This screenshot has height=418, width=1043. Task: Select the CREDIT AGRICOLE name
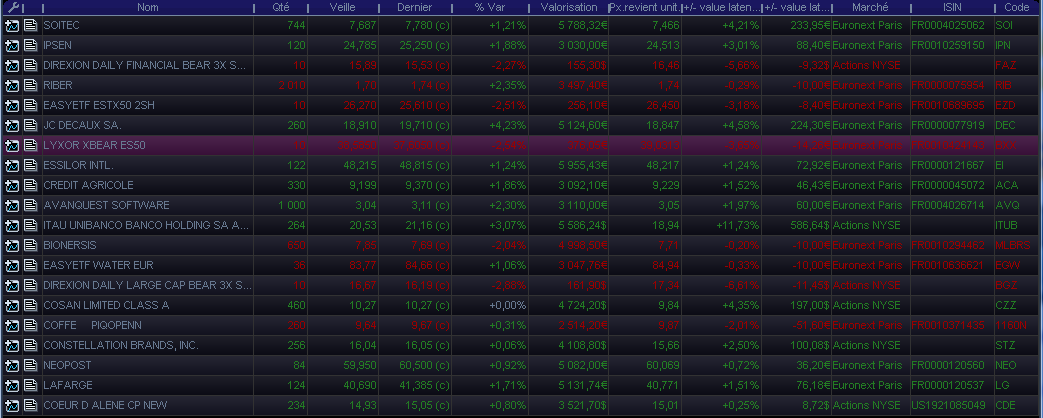click(88, 185)
